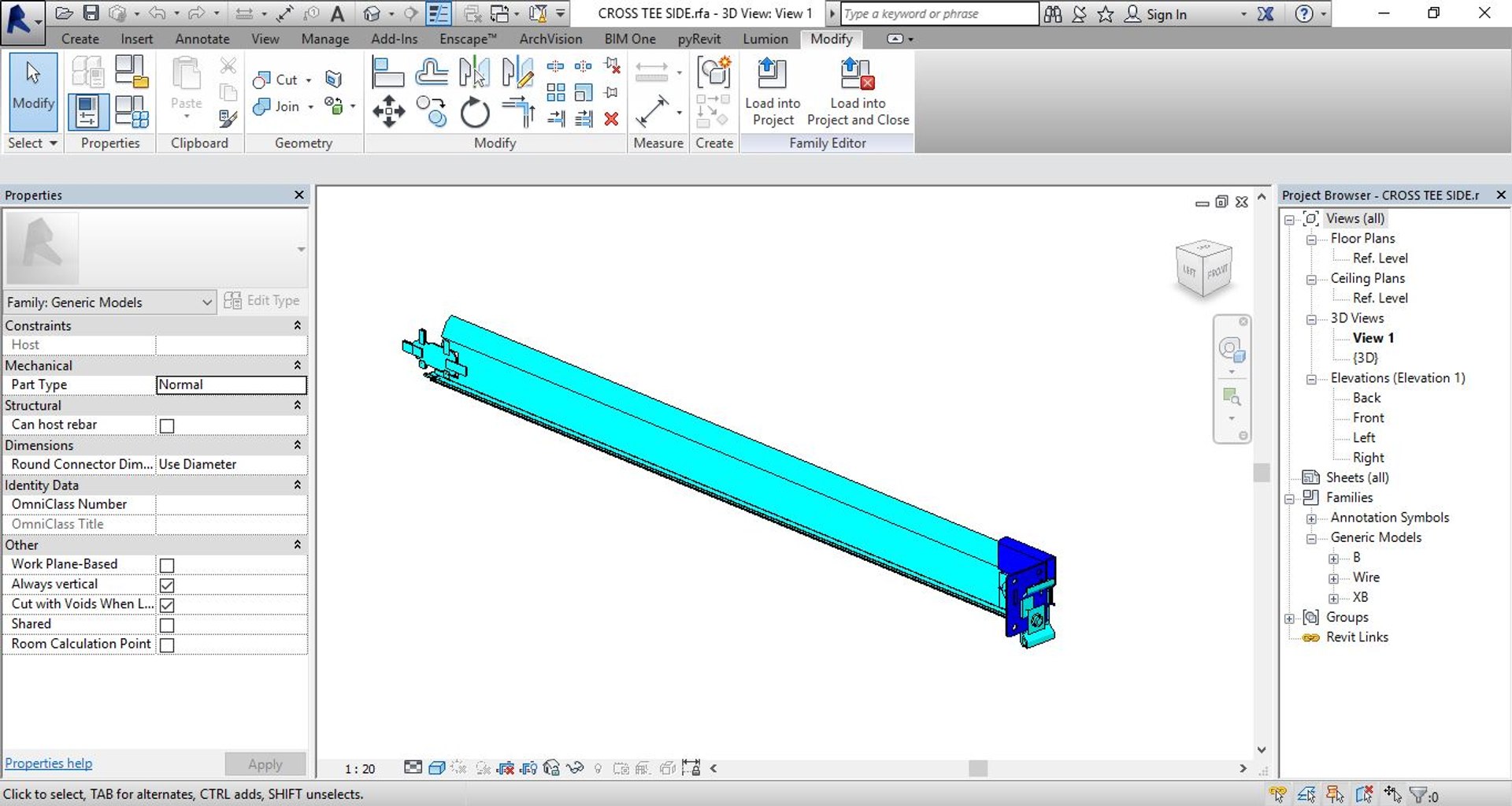Click the Apply button
The height and width of the screenshot is (806, 1512).
point(265,764)
